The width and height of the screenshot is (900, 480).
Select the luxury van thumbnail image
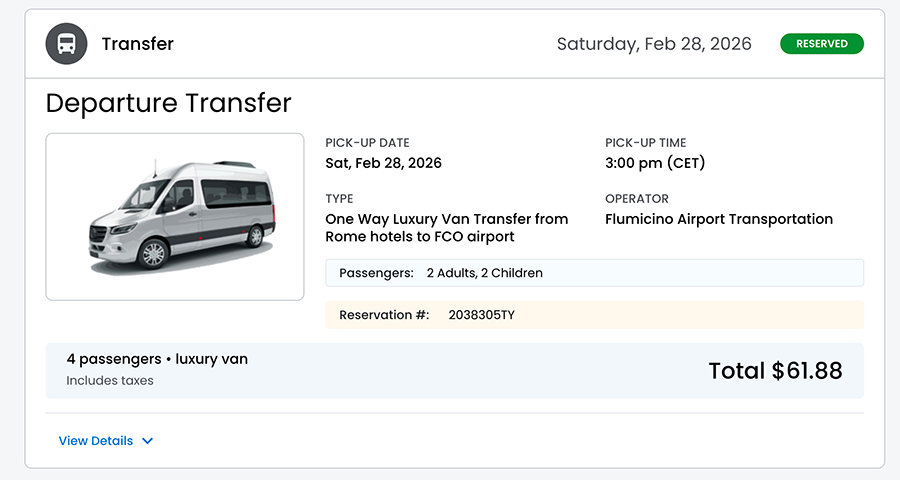pyautogui.click(x=175, y=216)
